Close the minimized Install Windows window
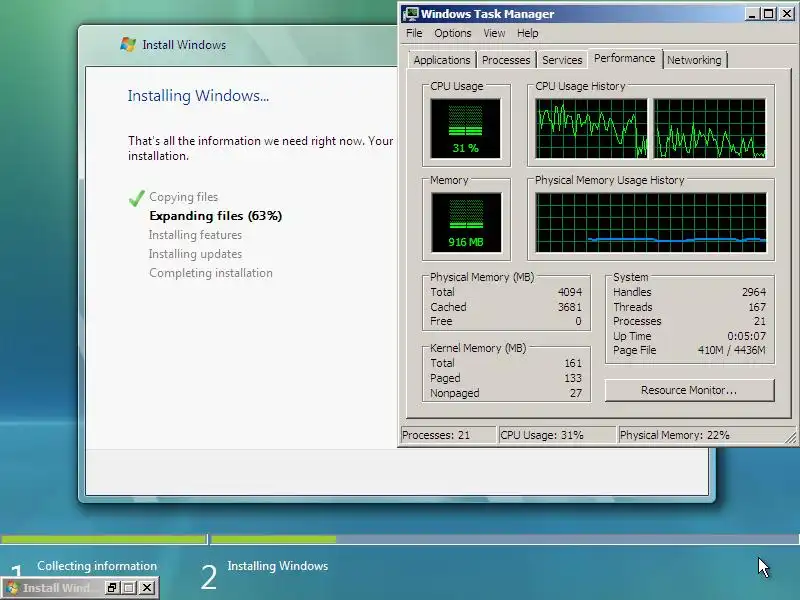 pos(147,588)
